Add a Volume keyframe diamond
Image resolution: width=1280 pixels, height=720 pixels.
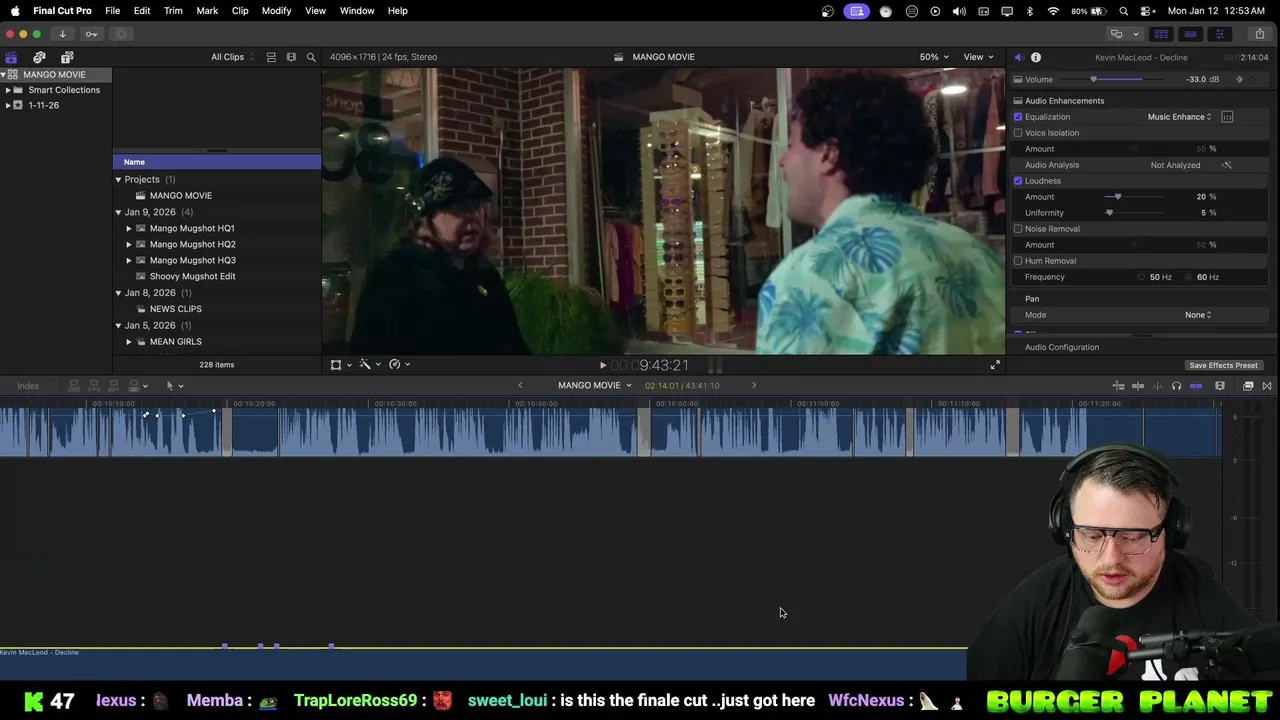(1240, 79)
